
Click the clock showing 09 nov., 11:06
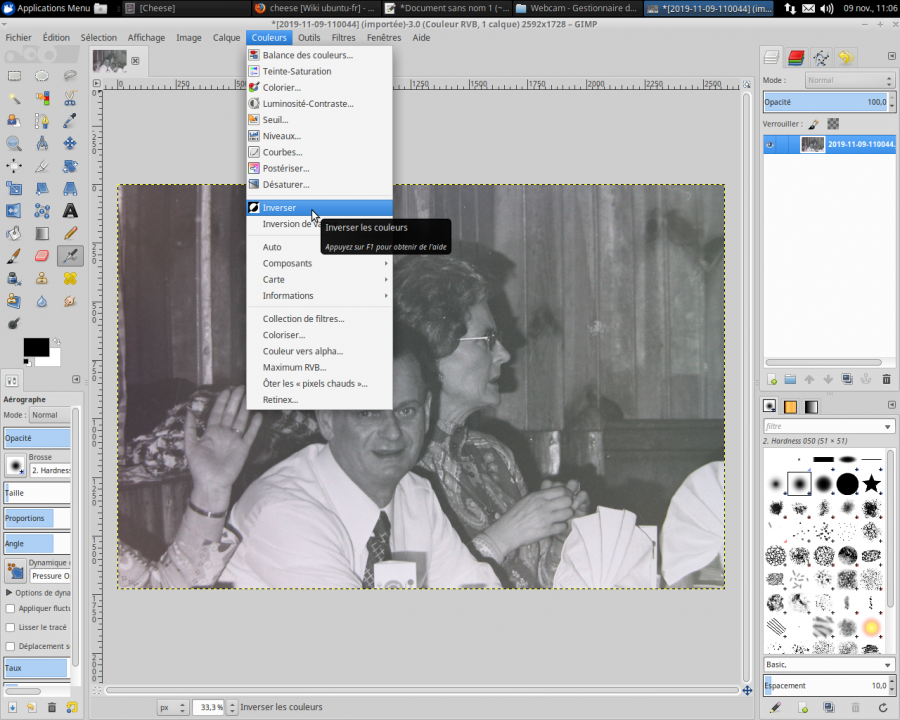(869, 8)
